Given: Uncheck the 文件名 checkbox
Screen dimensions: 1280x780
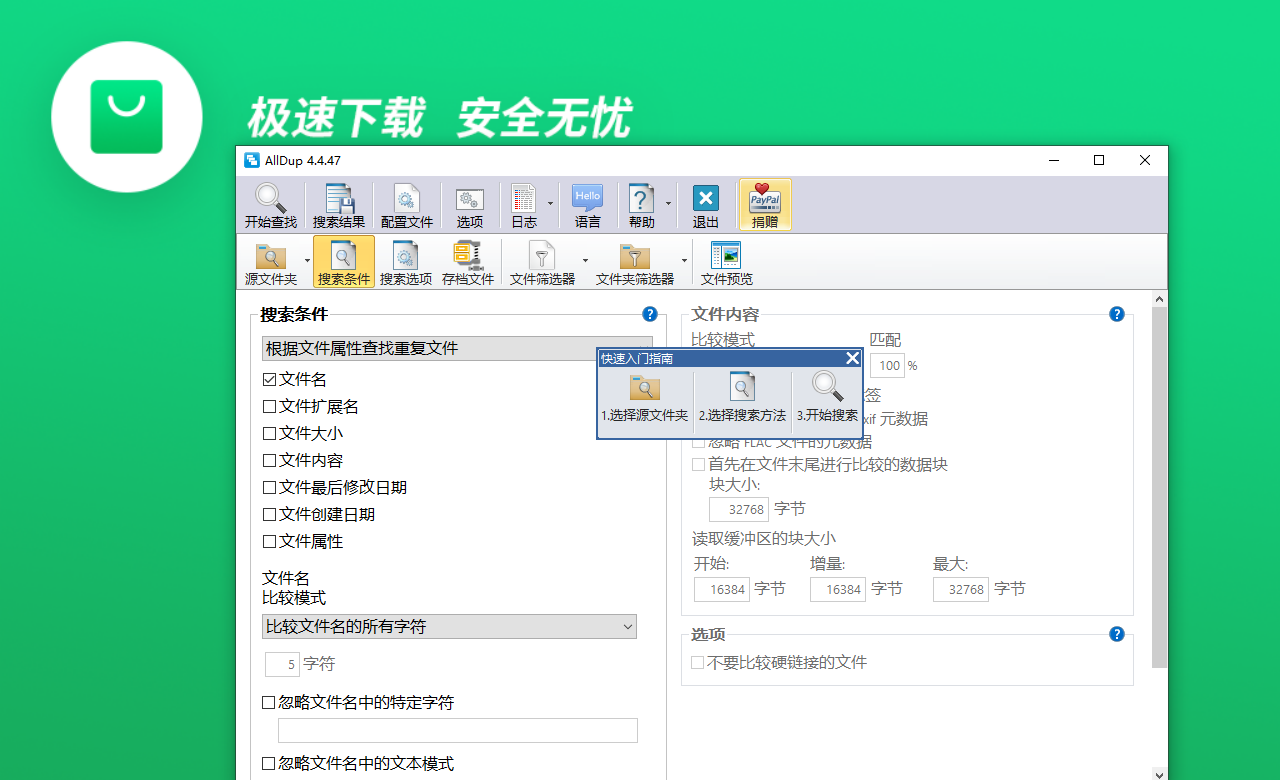Looking at the screenshot, I should click(270, 379).
